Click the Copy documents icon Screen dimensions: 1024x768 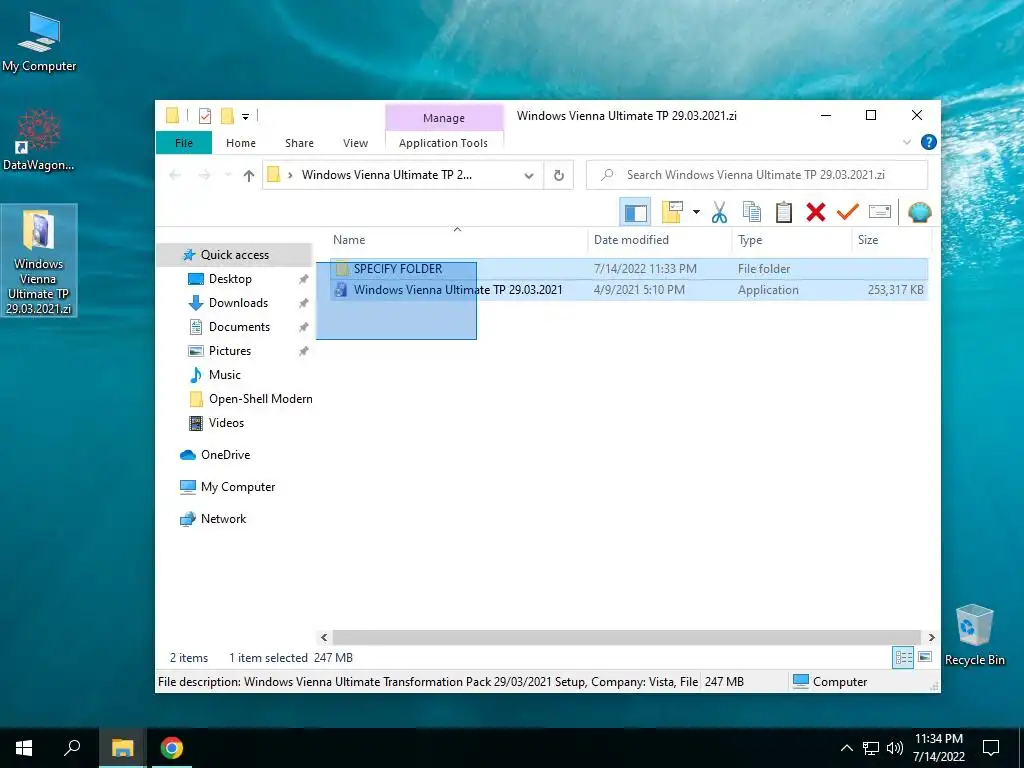click(x=752, y=212)
